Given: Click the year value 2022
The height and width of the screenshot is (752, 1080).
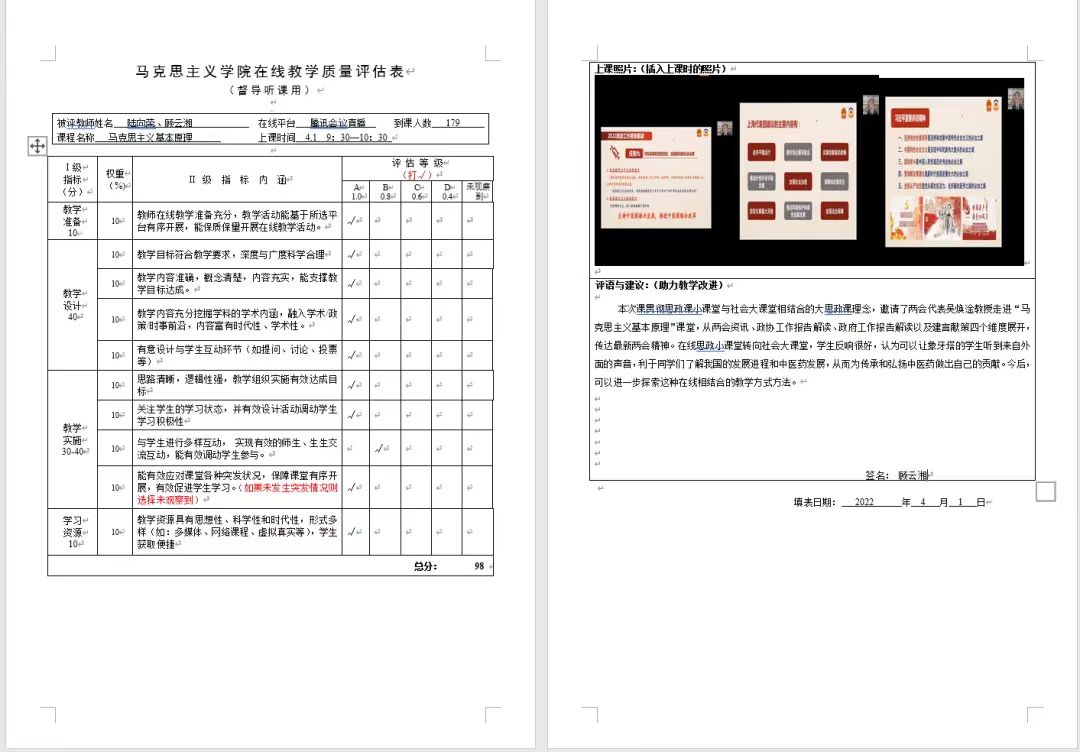Looking at the screenshot, I should point(864,502).
